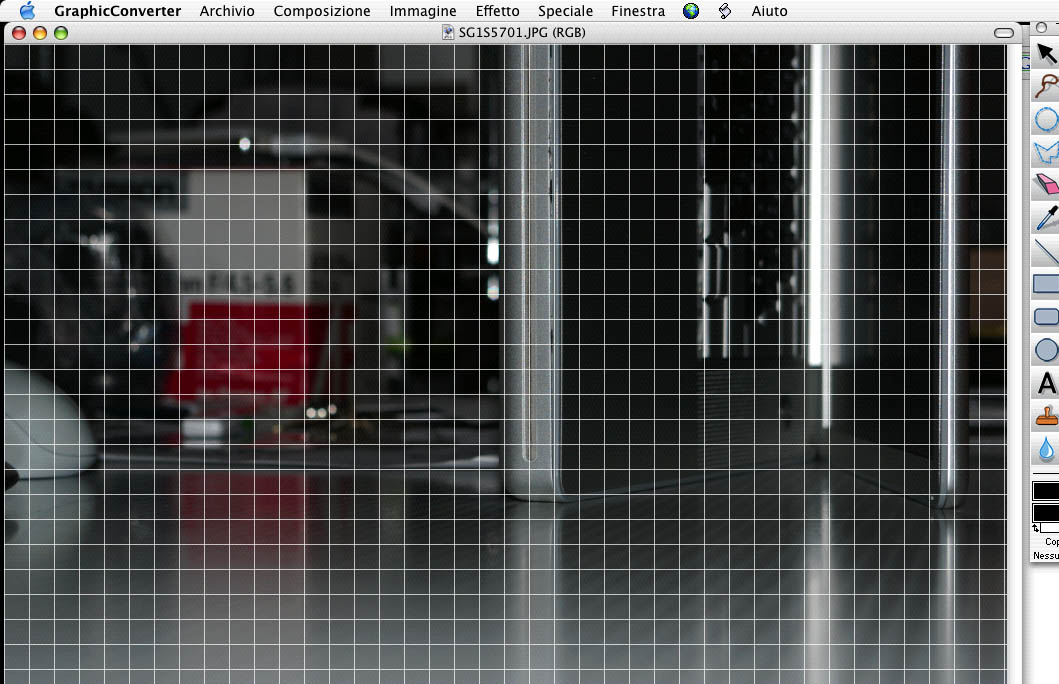The width and height of the screenshot is (1059, 684).
Task: Pick the polygon selection tool
Action: tap(1046, 153)
